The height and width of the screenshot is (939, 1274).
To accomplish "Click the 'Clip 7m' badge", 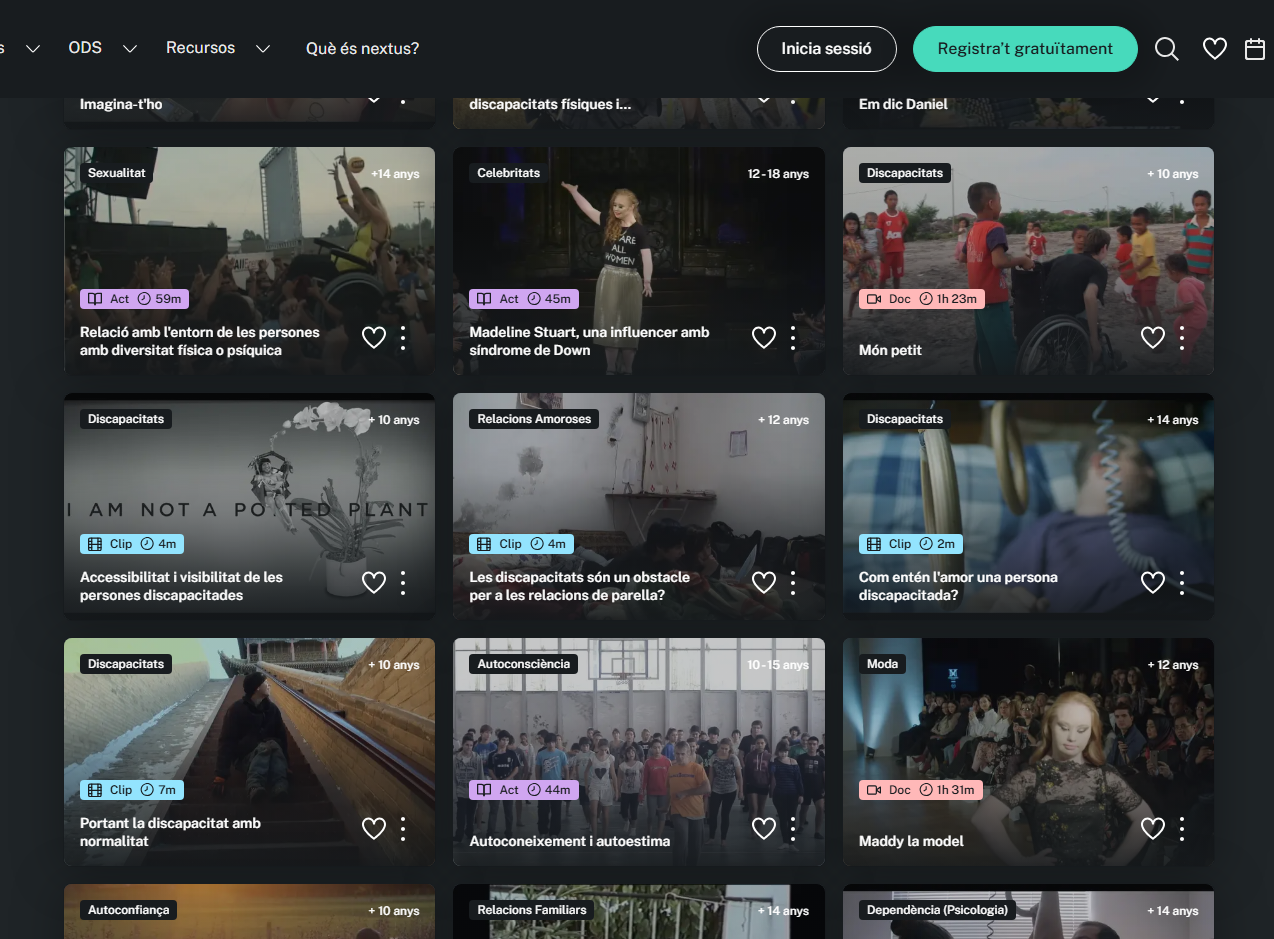I will (x=132, y=790).
